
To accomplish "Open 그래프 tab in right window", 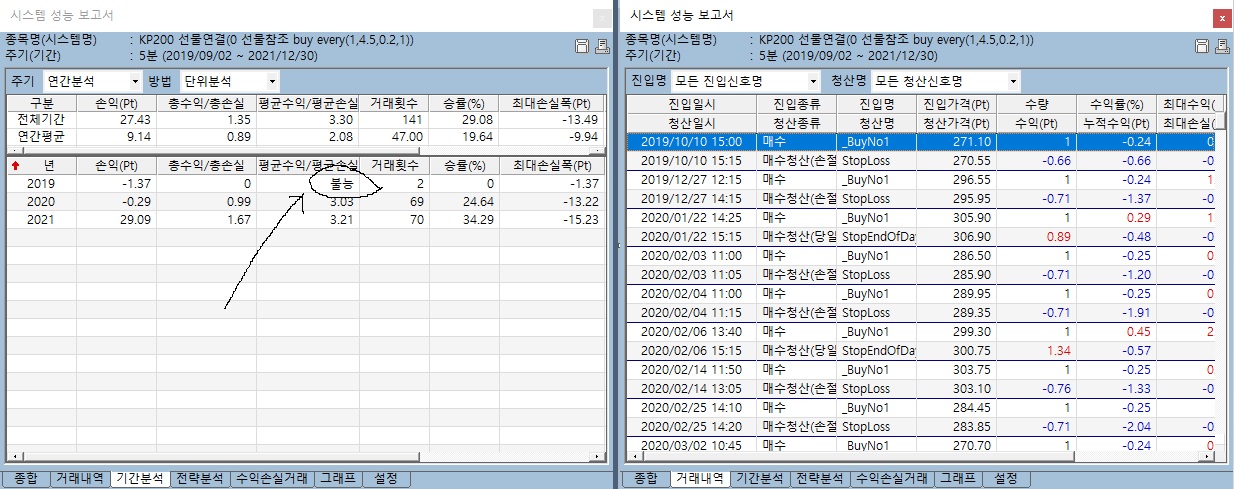I will [957, 479].
